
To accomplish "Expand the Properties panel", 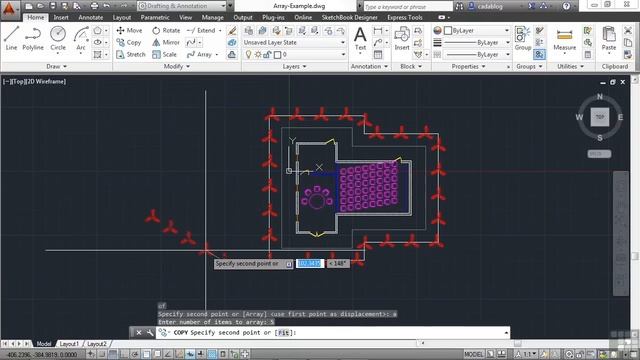I will tap(468, 66).
